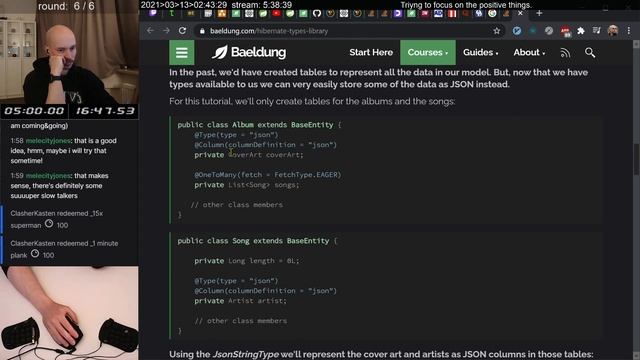The width and height of the screenshot is (640, 360).
Task: Open the Chrome three-dot menu
Action: [x=629, y=31]
